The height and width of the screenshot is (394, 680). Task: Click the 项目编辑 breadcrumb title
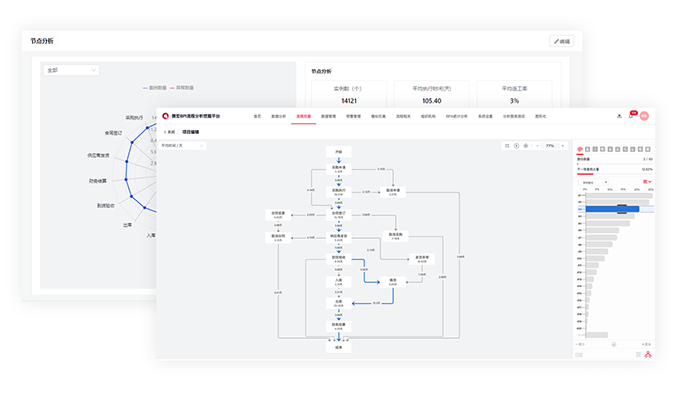pyautogui.click(x=190, y=132)
